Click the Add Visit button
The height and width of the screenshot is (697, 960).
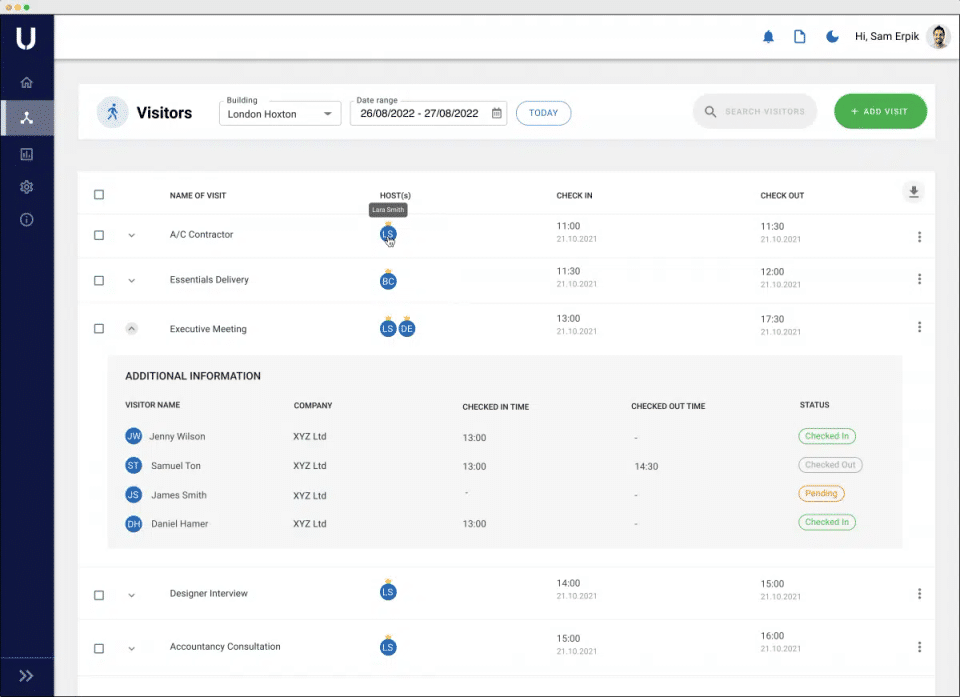pos(880,111)
